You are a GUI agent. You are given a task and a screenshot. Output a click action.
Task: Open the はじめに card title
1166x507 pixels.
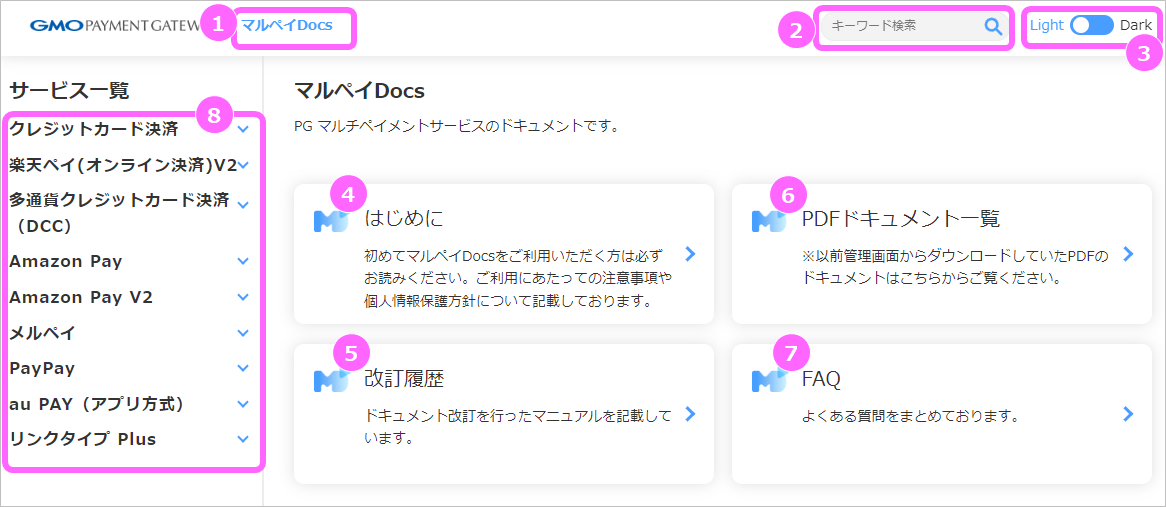(x=404, y=219)
